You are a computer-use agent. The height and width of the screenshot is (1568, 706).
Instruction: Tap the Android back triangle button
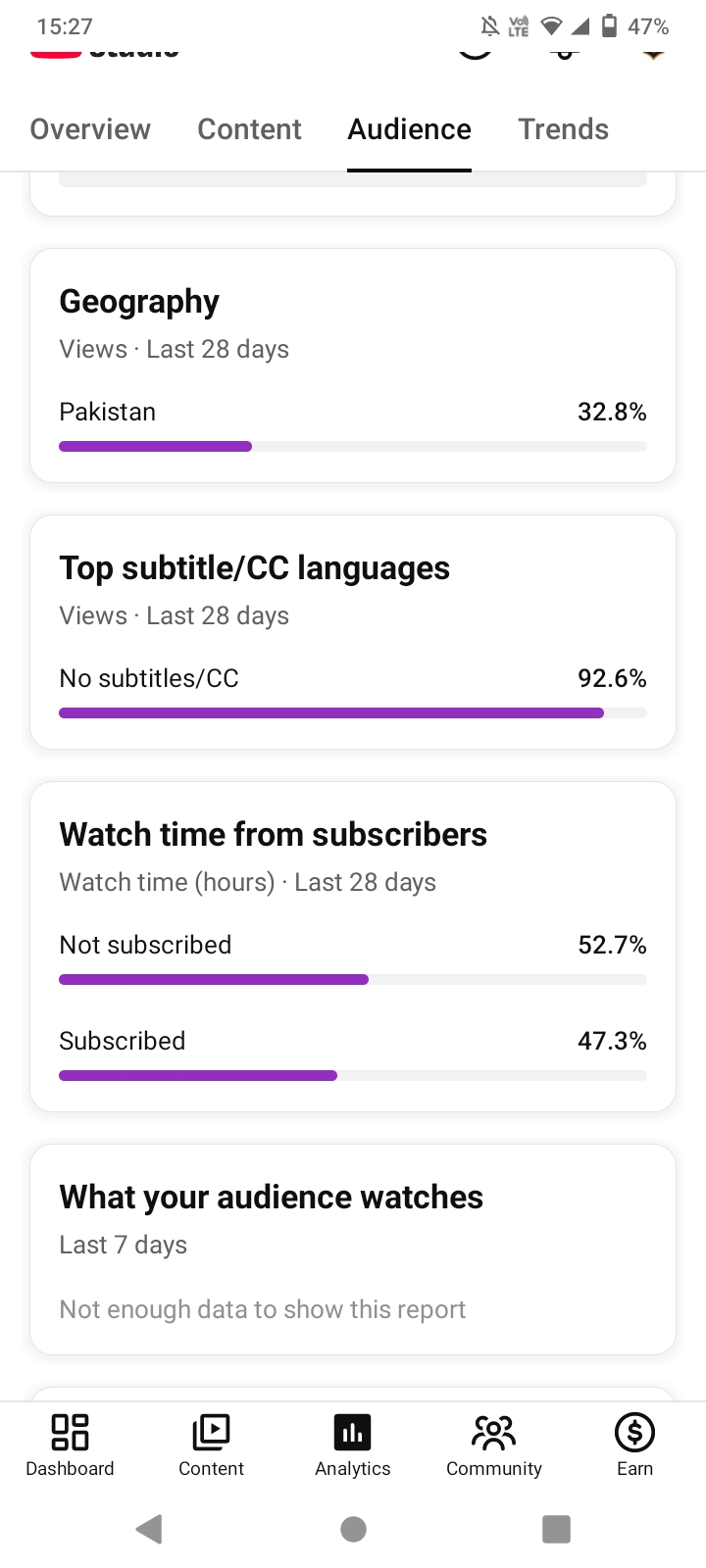149,1529
